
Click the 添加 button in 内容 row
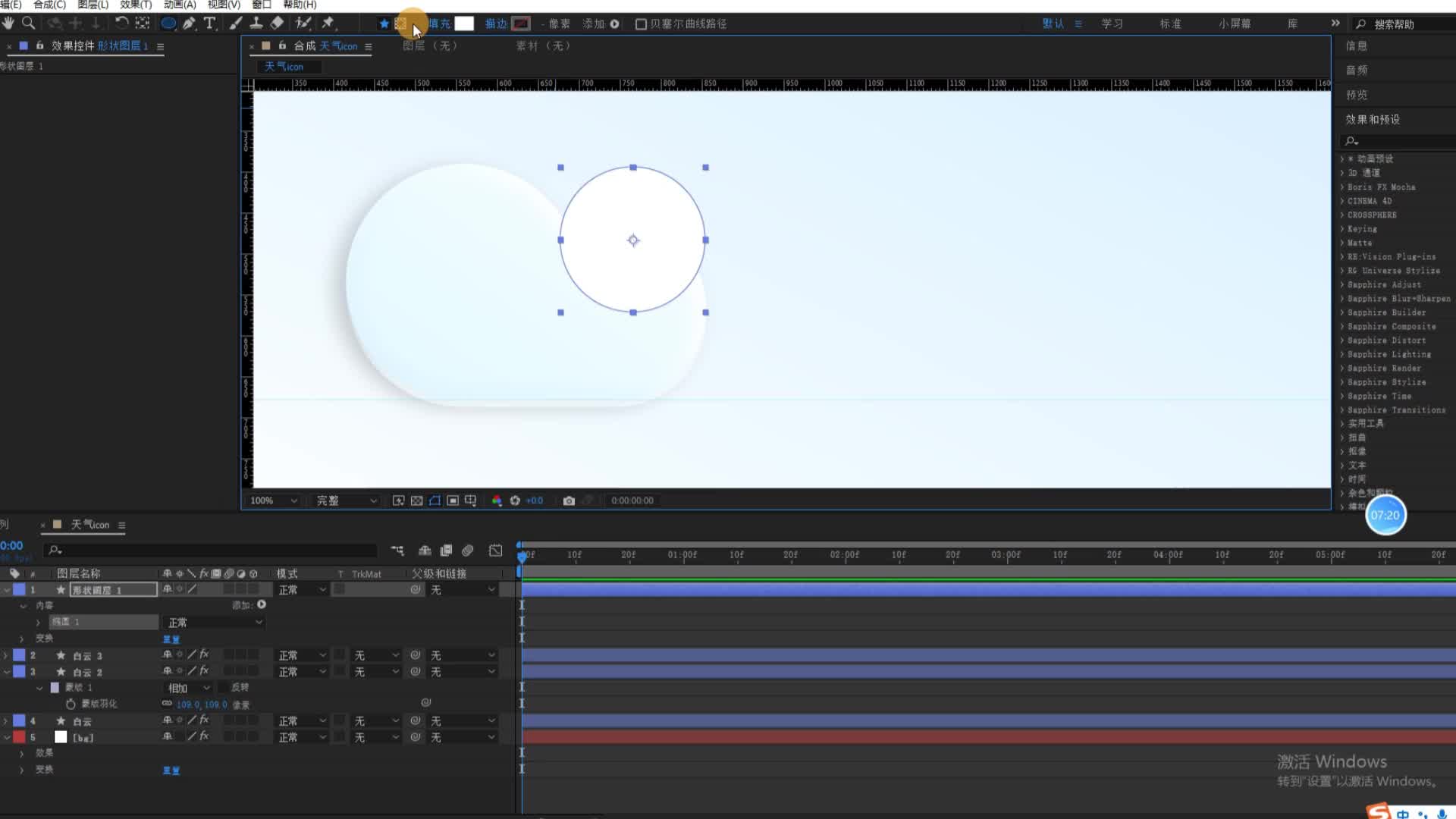coord(261,605)
